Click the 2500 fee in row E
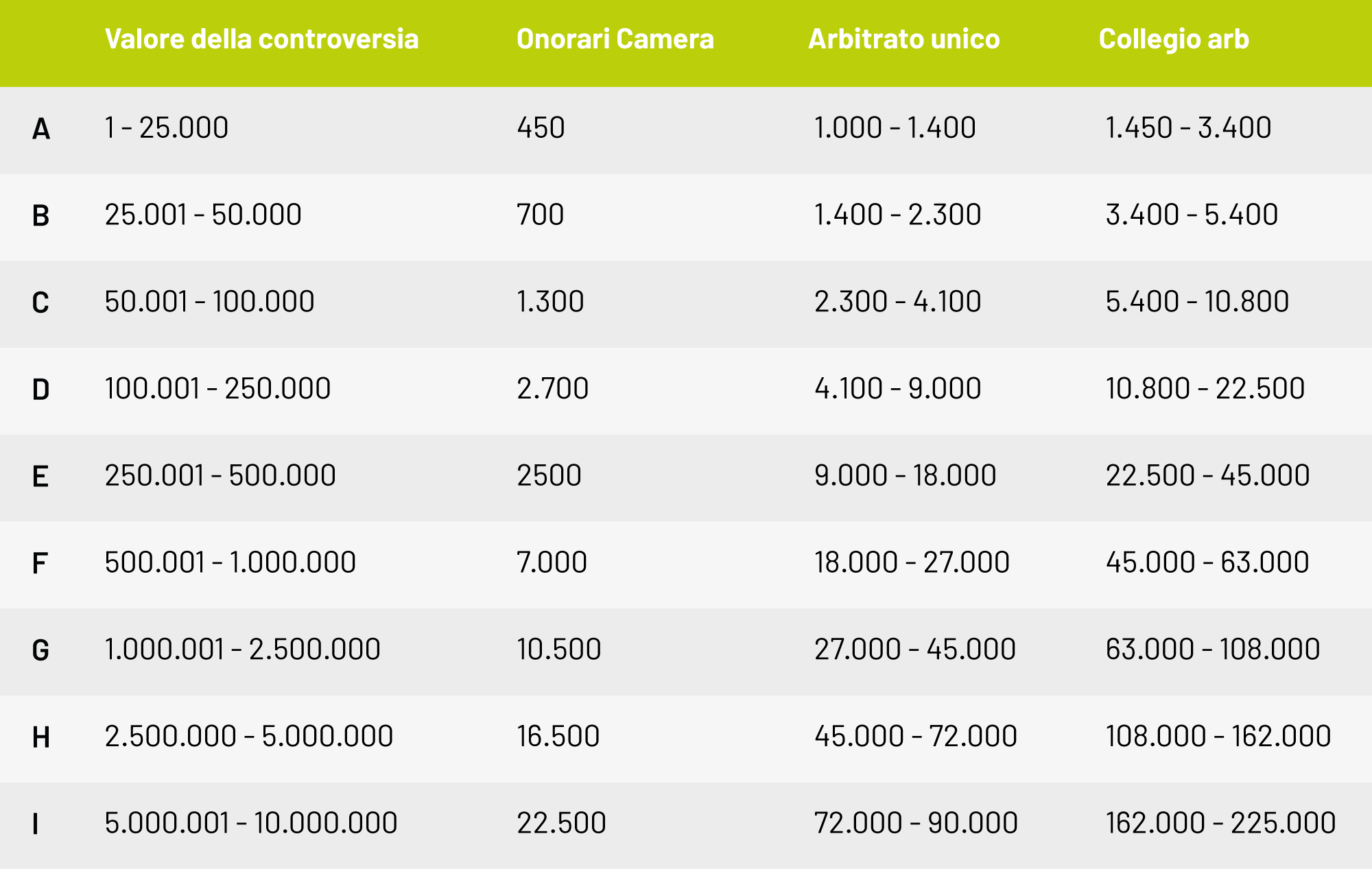This screenshot has width=1372, height=869. (x=549, y=475)
